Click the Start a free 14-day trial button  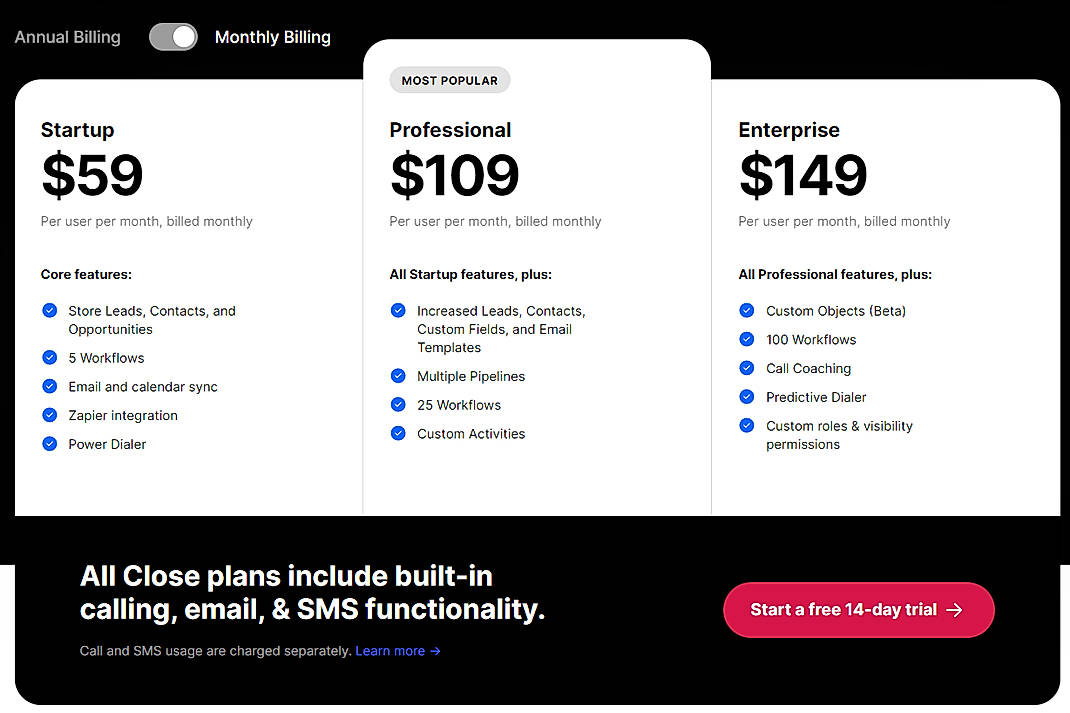pyautogui.click(x=858, y=610)
